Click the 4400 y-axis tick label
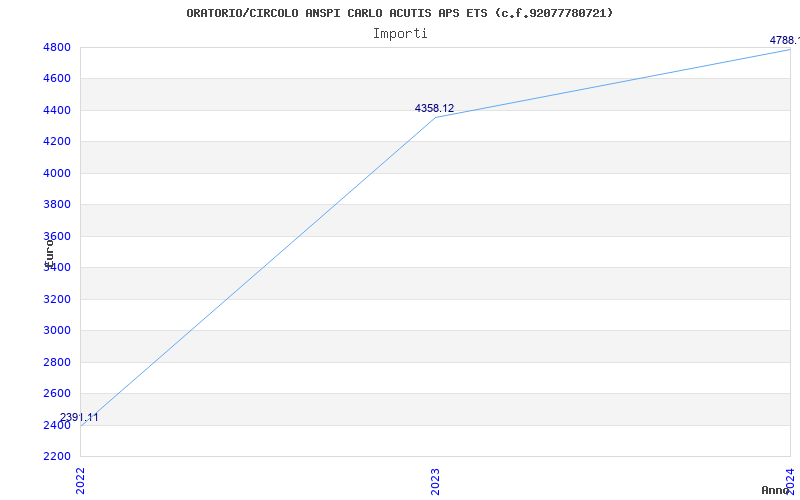 [57, 110]
